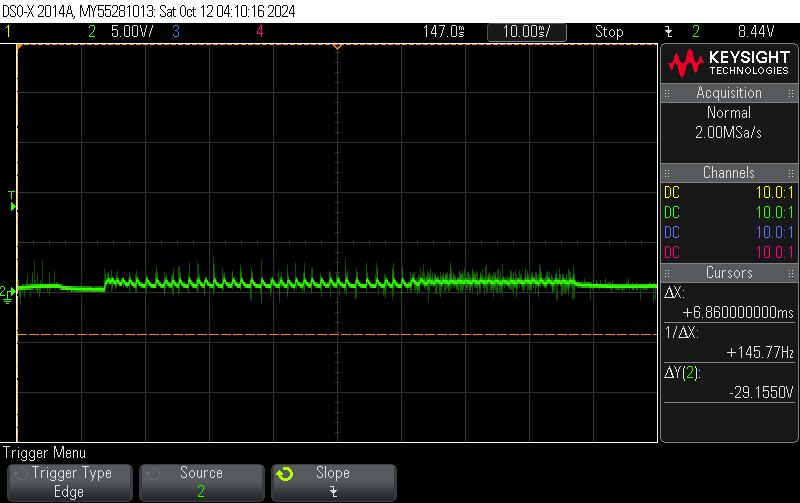This screenshot has width=800, height=503.
Task: Click the Normal acquisition mode text
Action: coord(729,112)
